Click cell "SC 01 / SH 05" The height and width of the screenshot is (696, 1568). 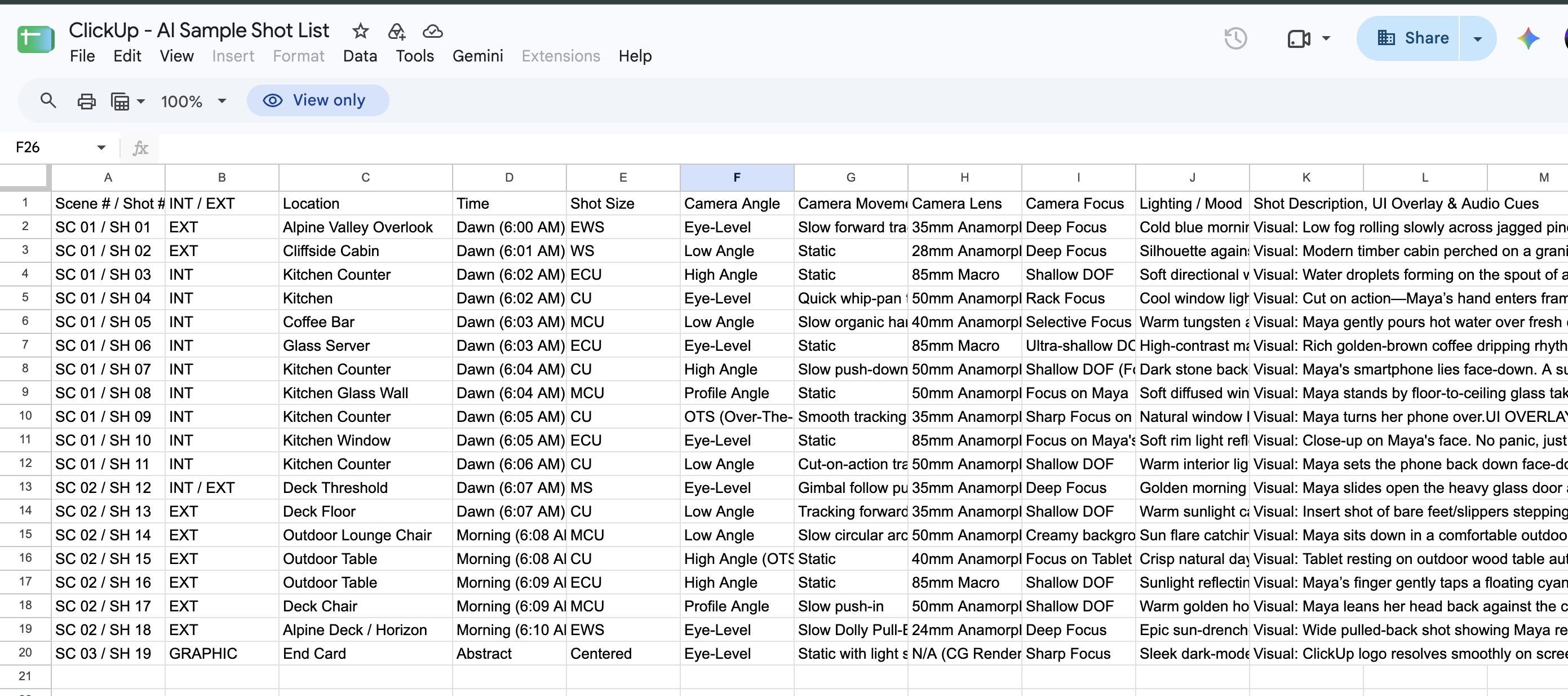click(x=108, y=321)
